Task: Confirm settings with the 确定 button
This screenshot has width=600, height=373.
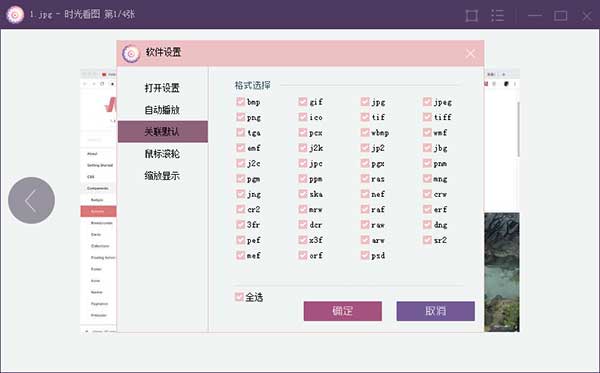Action: 342,311
